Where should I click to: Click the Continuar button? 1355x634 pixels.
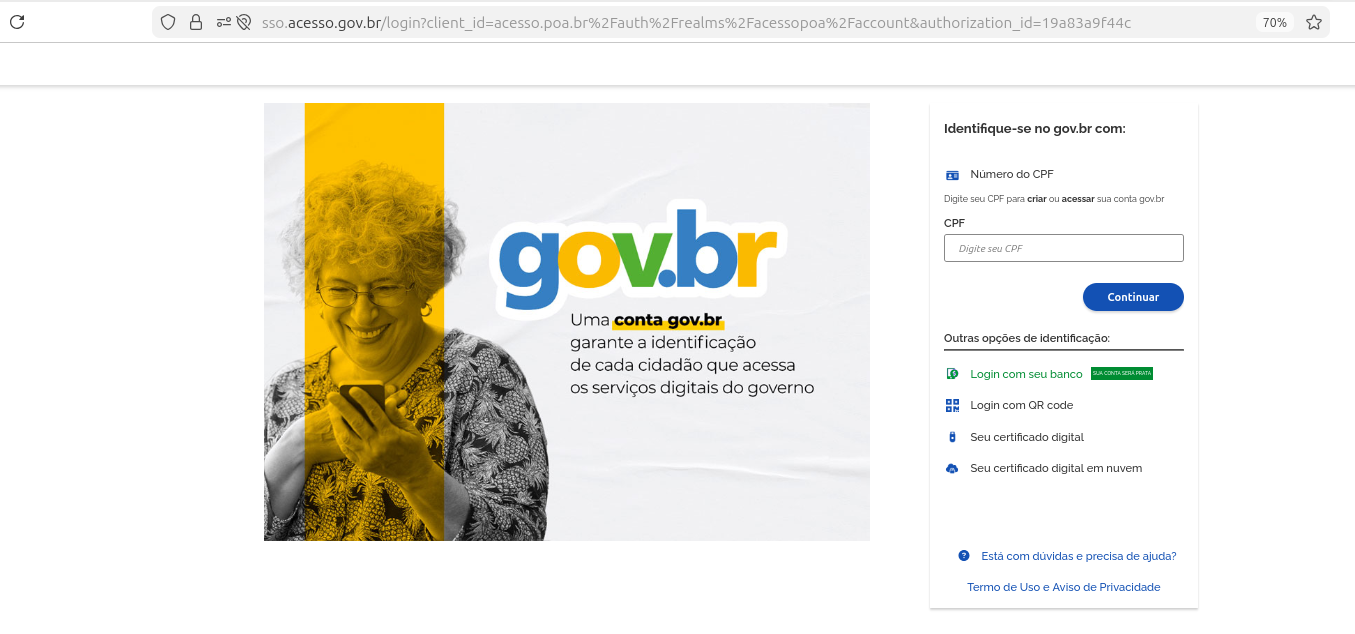tap(1133, 297)
